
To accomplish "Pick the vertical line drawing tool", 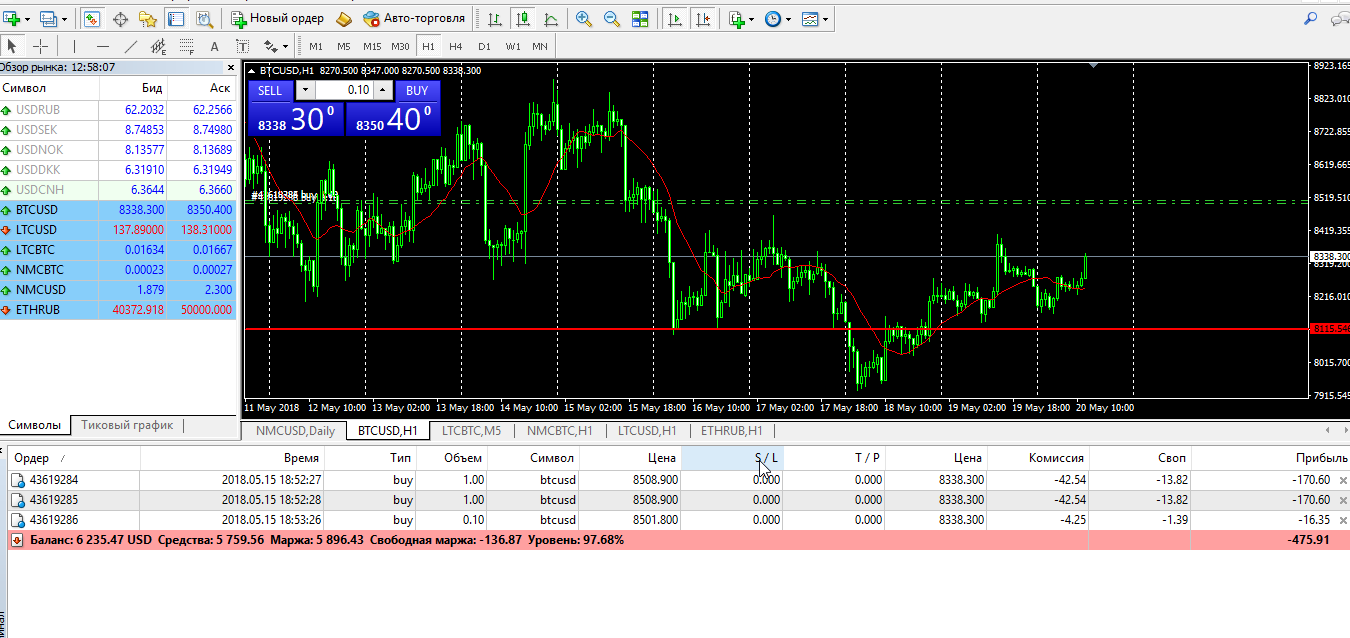I will [74, 46].
